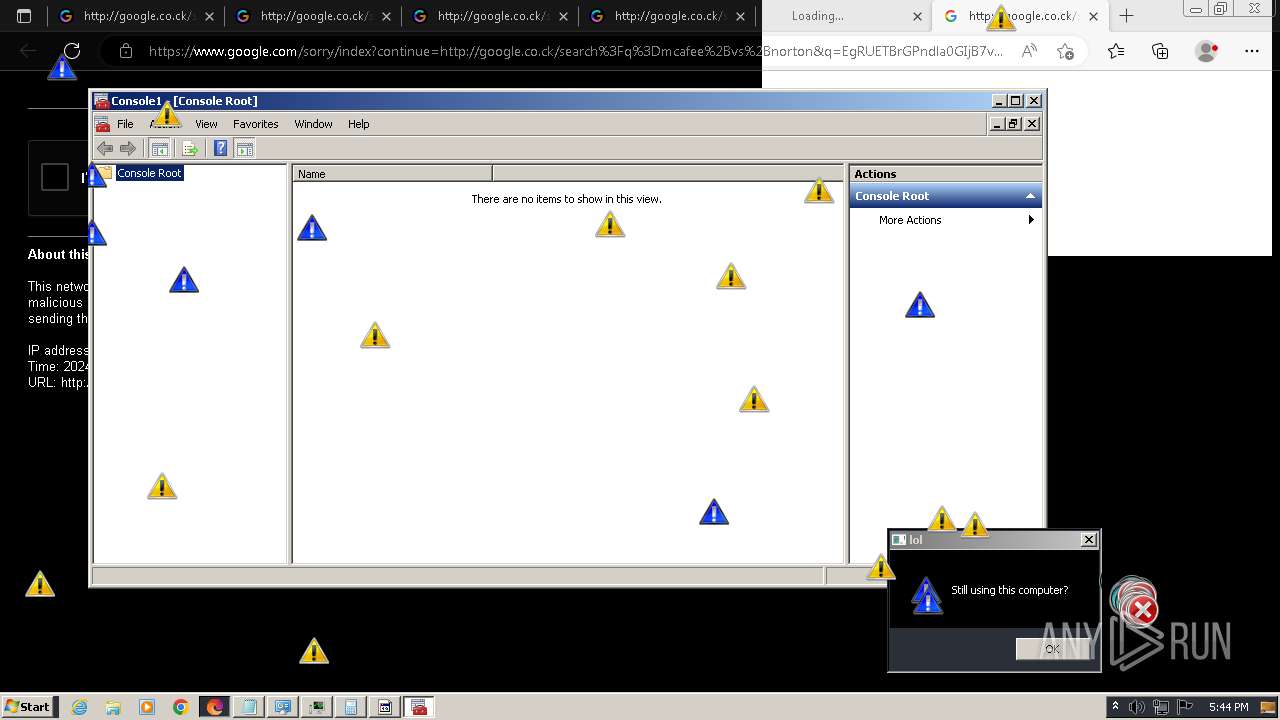Click the browser Refresh button
The width and height of the screenshot is (1280, 720).
72,51
